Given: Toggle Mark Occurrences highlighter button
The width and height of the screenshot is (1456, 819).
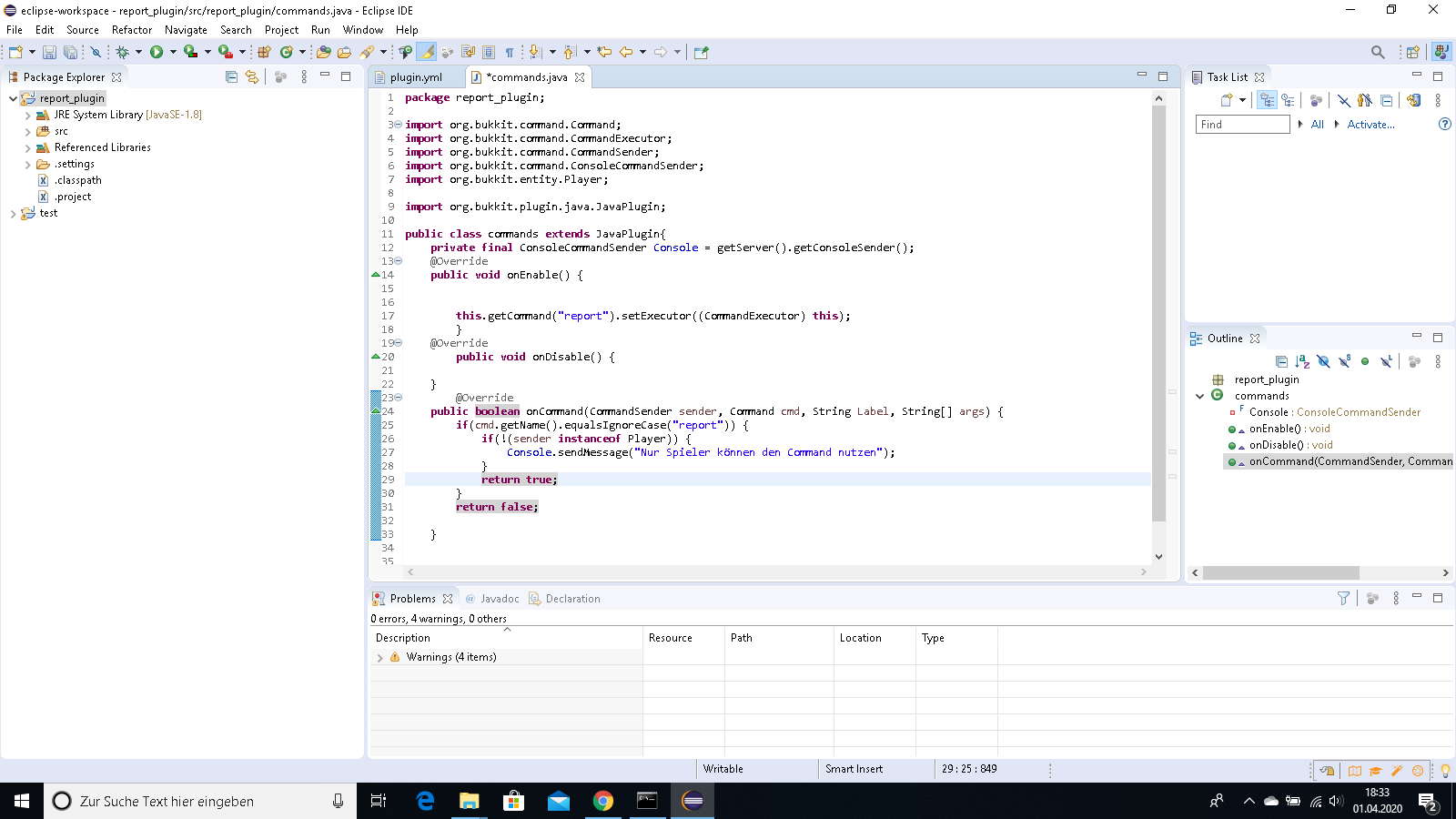Looking at the screenshot, I should pyautogui.click(x=427, y=52).
